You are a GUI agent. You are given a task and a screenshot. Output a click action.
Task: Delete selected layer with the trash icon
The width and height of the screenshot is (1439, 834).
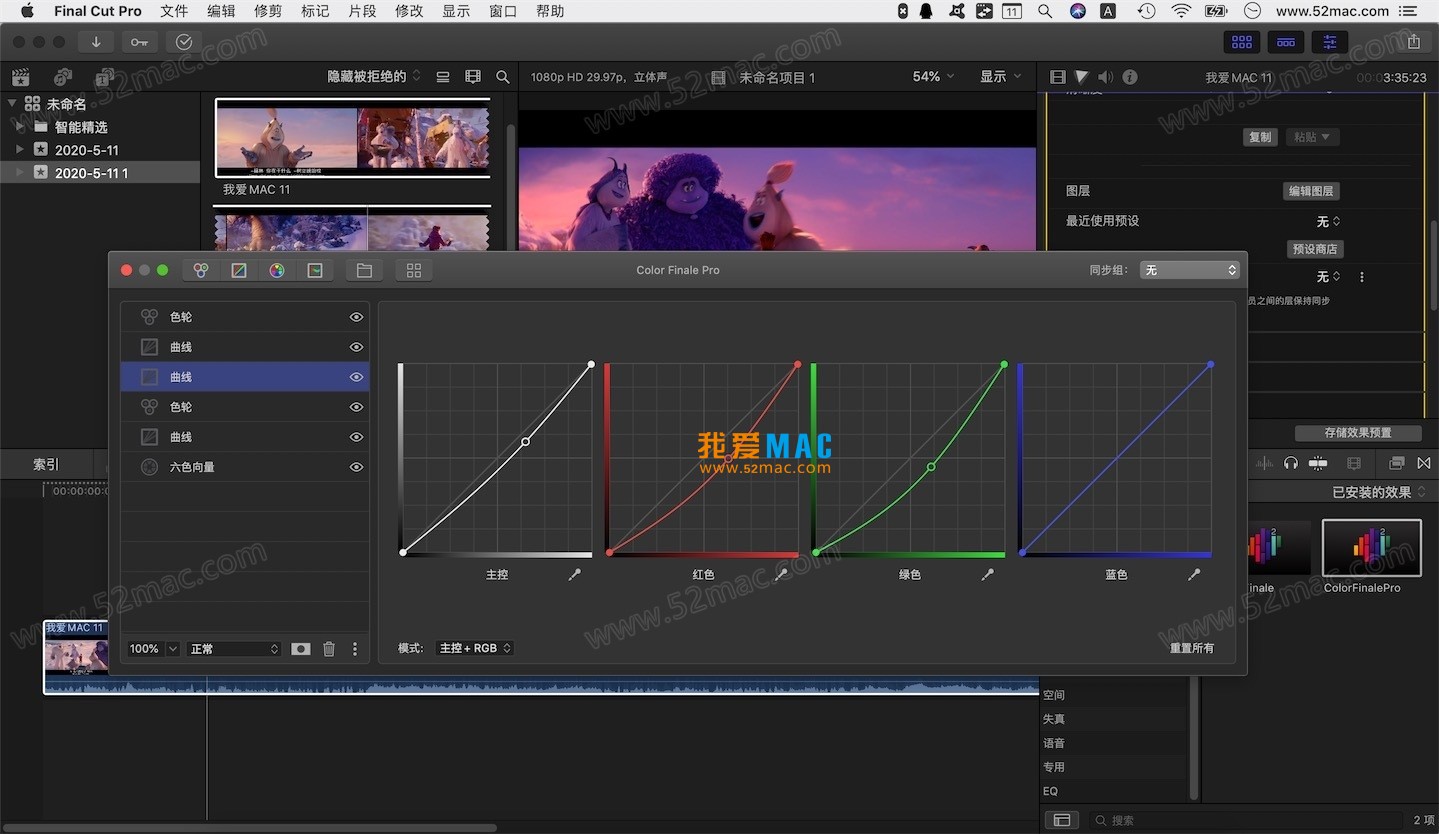pos(328,649)
